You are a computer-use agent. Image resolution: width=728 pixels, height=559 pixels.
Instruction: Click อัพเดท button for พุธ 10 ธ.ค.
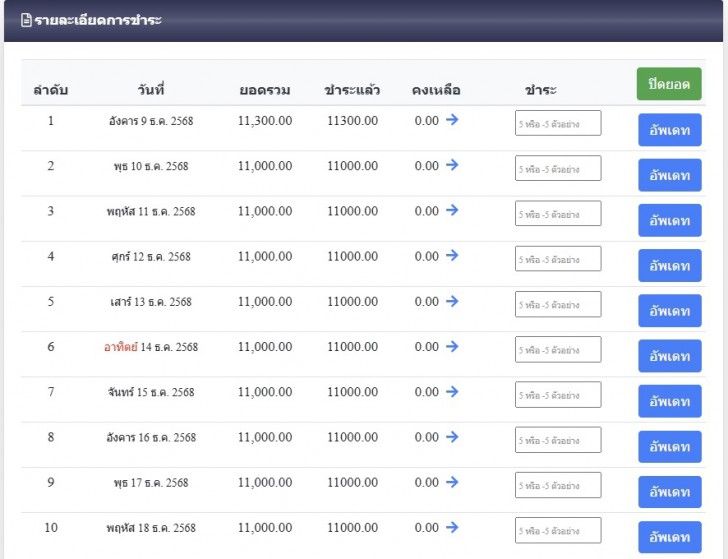670,175
